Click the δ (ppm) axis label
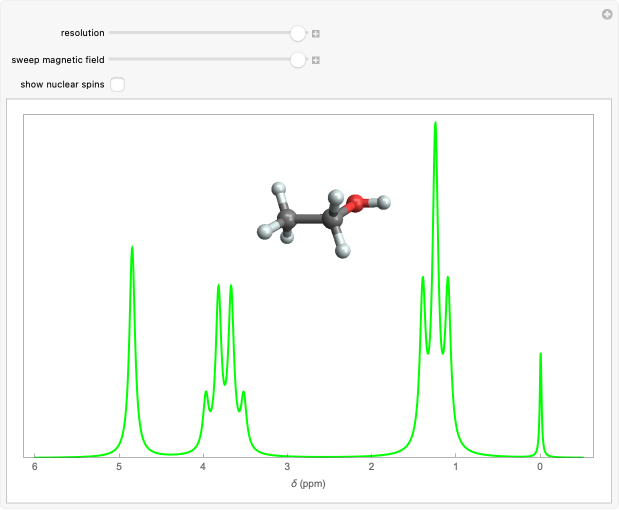619x510 pixels. [x=308, y=484]
